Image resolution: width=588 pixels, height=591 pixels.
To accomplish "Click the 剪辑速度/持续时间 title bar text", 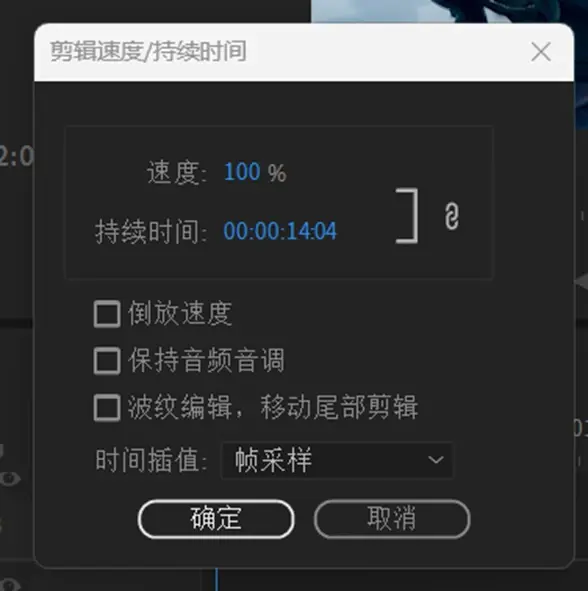I will click(149, 52).
